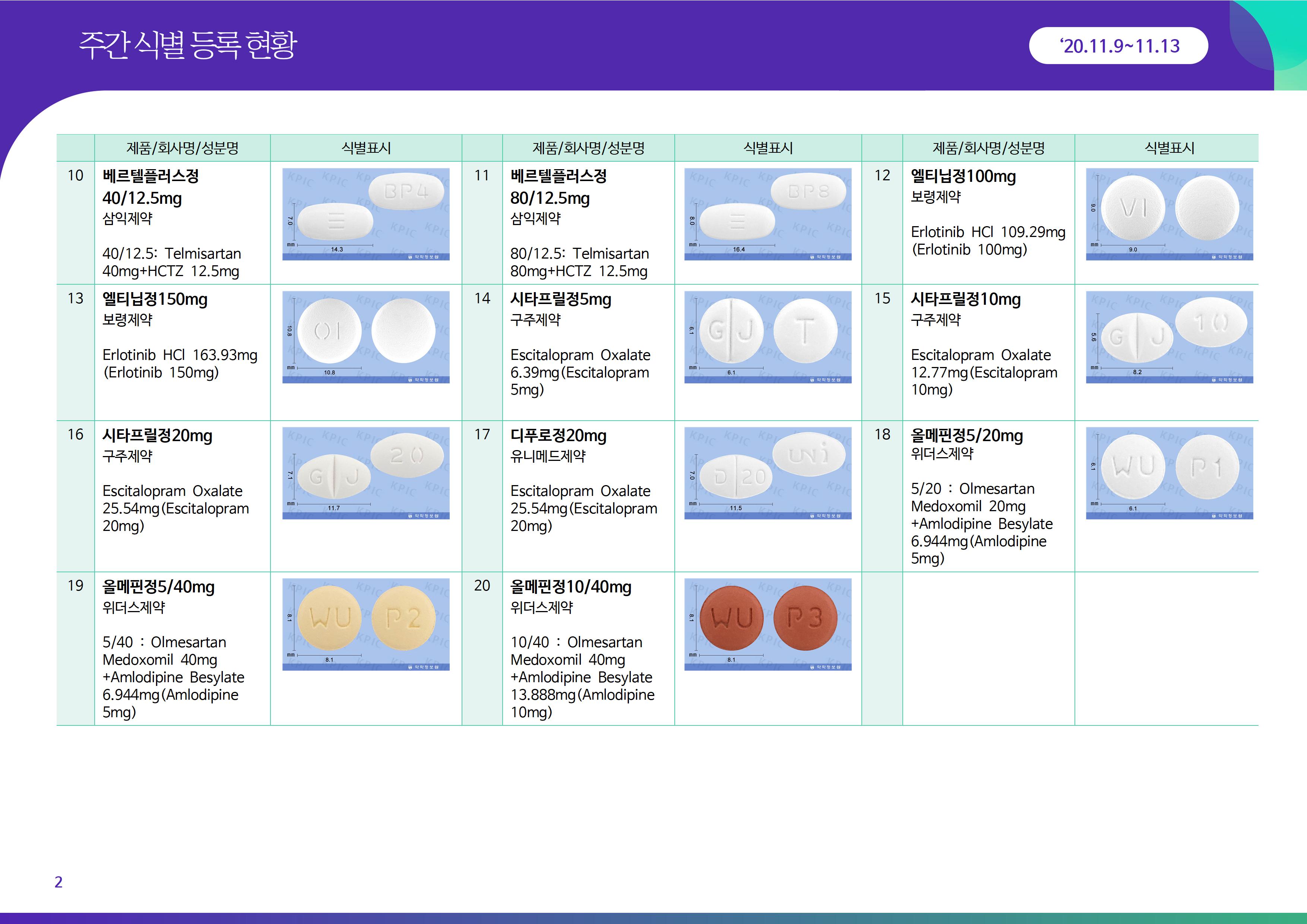Click the first 제품/회사명/성분명 column header
The width and height of the screenshot is (1307, 924).
(x=182, y=148)
